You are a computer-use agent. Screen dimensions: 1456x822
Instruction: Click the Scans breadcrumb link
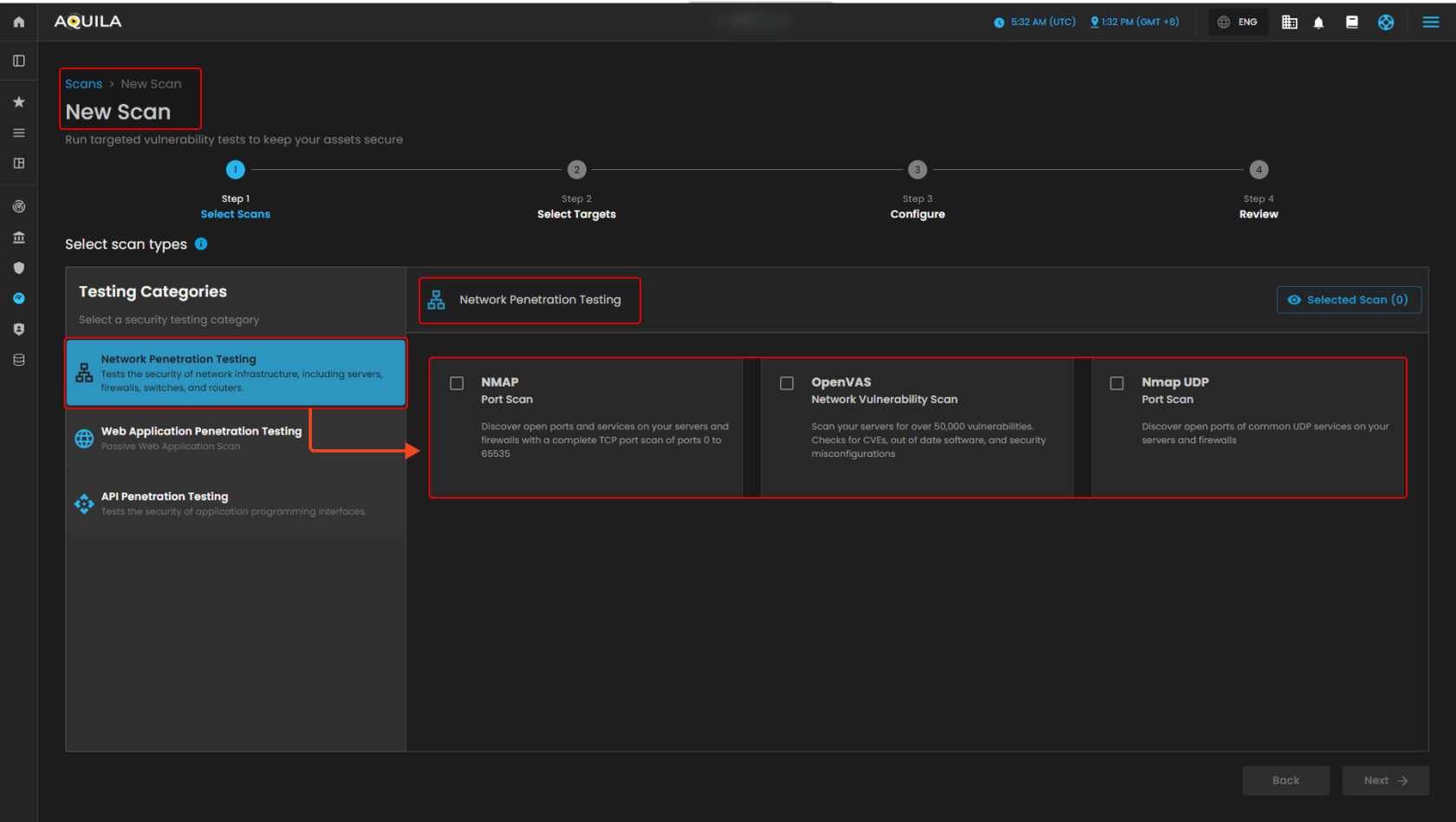coord(83,84)
